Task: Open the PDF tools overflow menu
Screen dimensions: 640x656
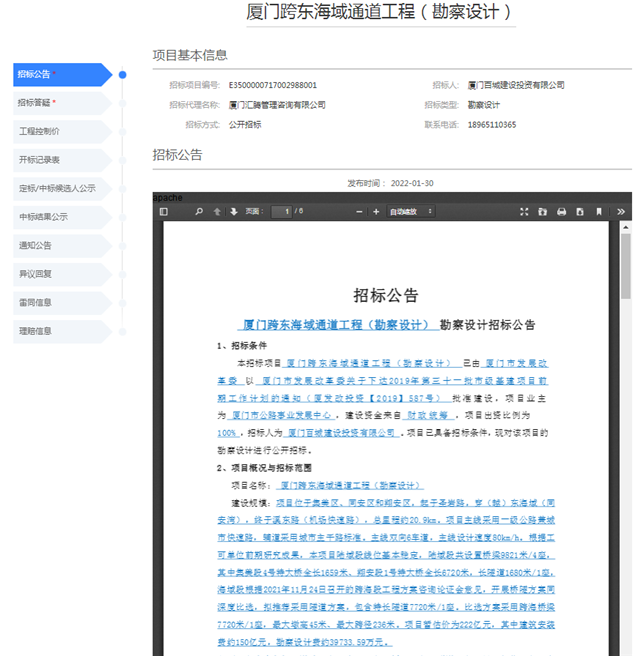Action: click(x=621, y=212)
